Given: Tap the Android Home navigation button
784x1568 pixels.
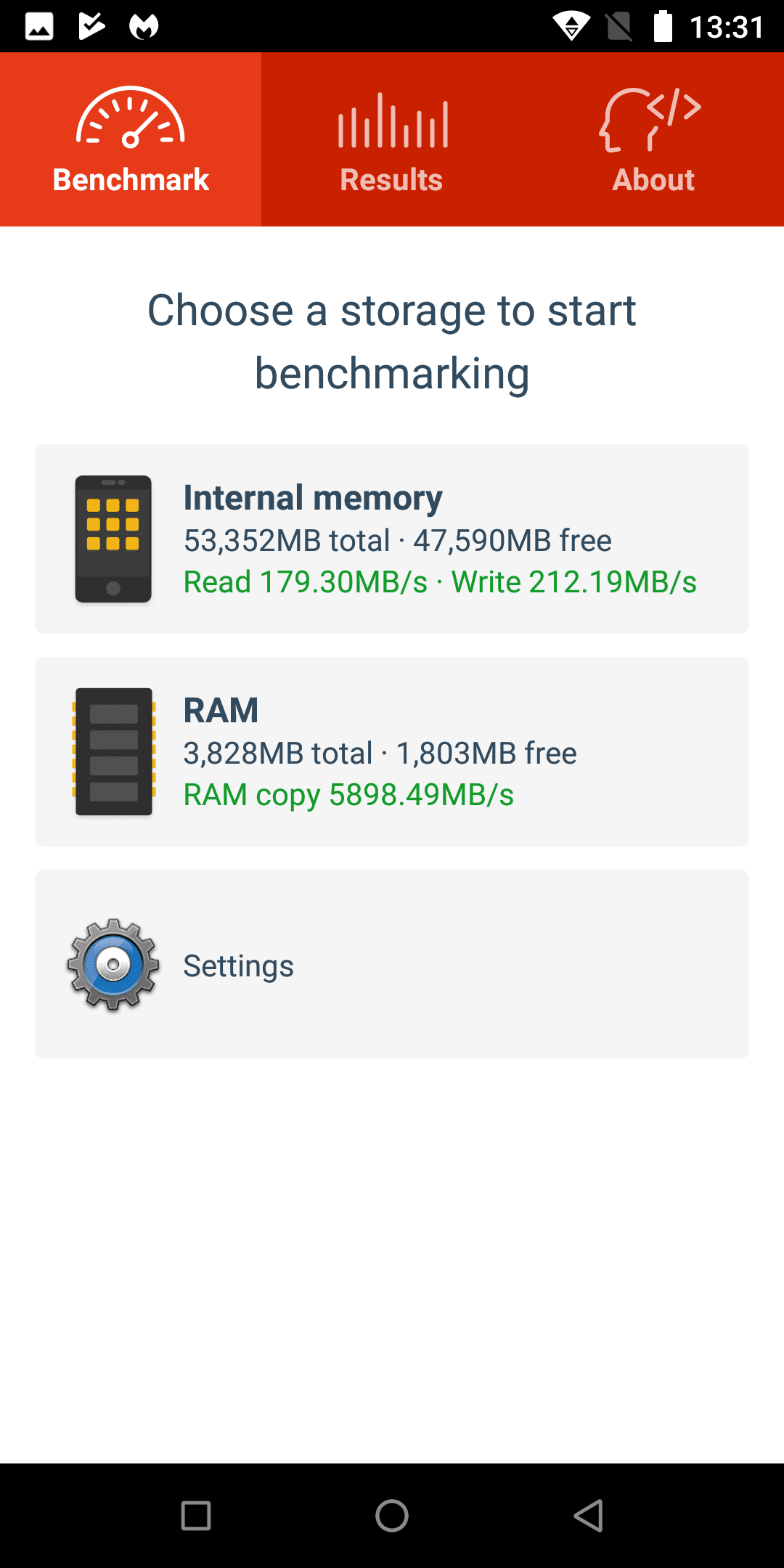Looking at the screenshot, I should pyautogui.click(x=392, y=1516).
